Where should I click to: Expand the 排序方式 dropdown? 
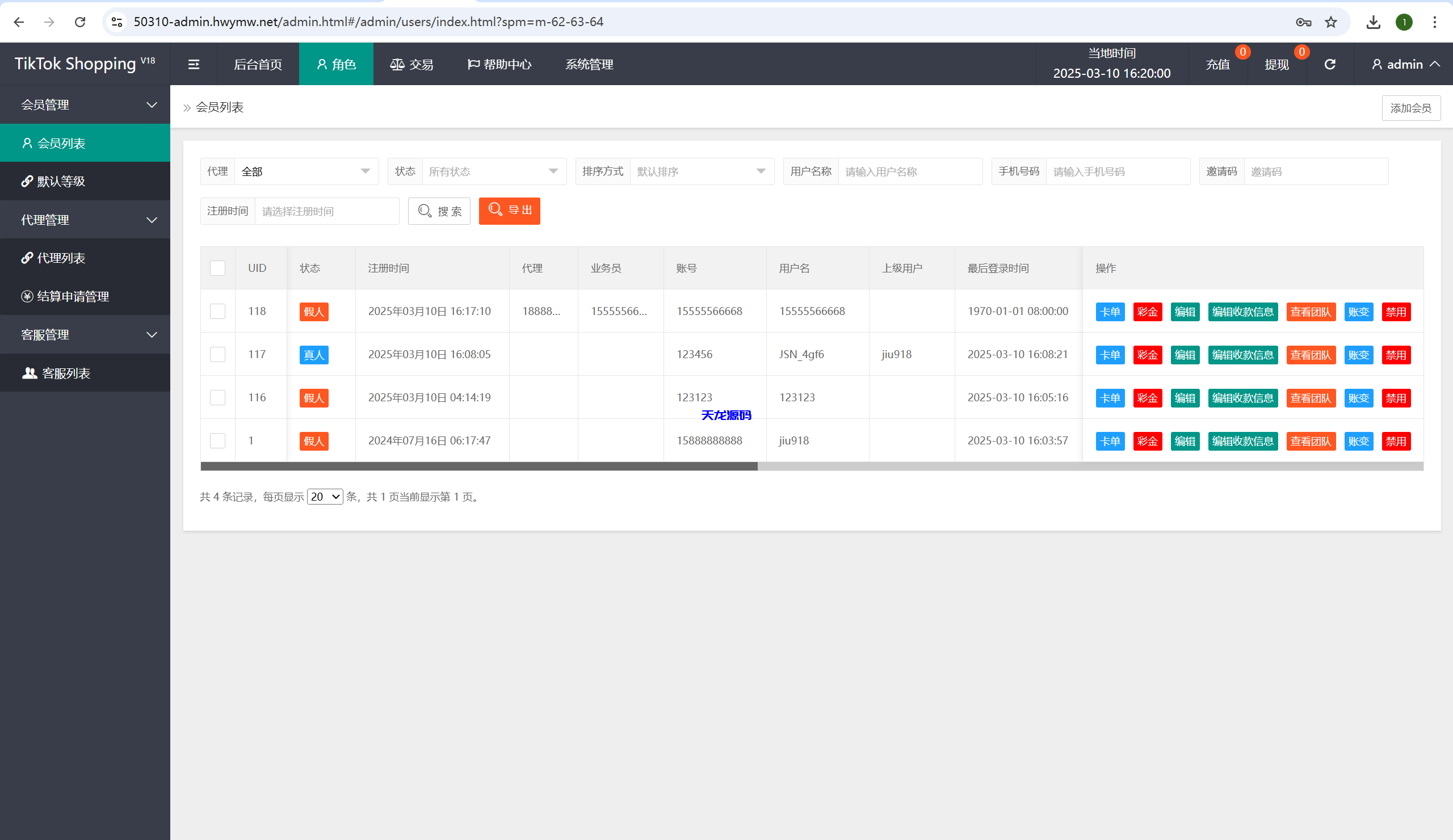pos(702,171)
